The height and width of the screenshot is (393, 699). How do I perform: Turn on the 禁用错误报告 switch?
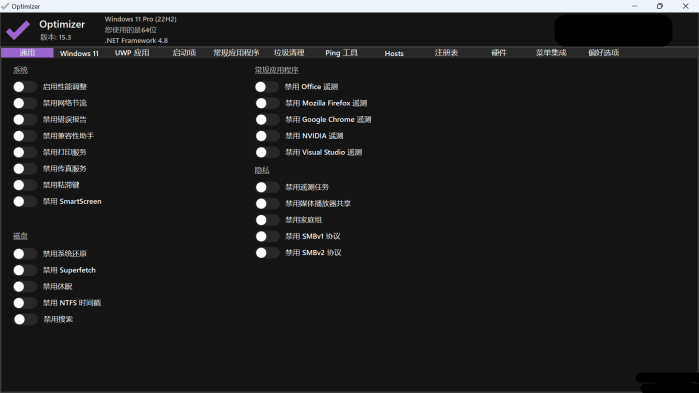point(25,119)
